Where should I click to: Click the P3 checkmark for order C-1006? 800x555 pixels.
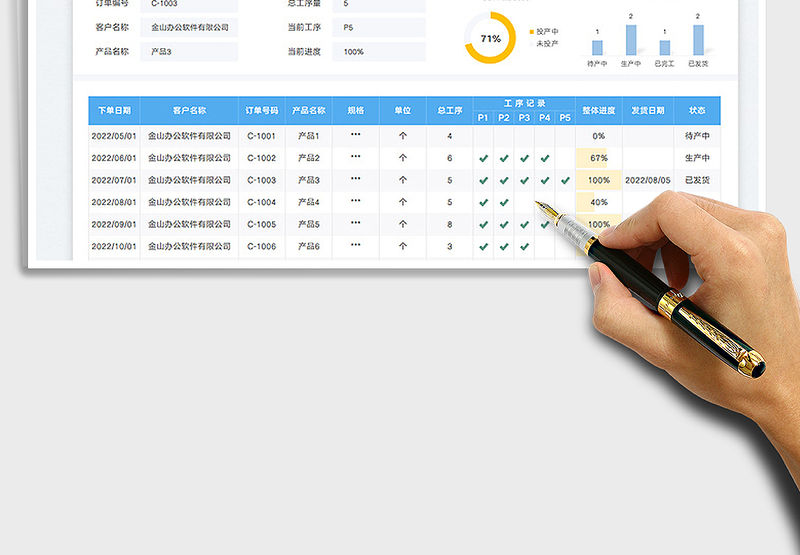[x=524, y=246]
